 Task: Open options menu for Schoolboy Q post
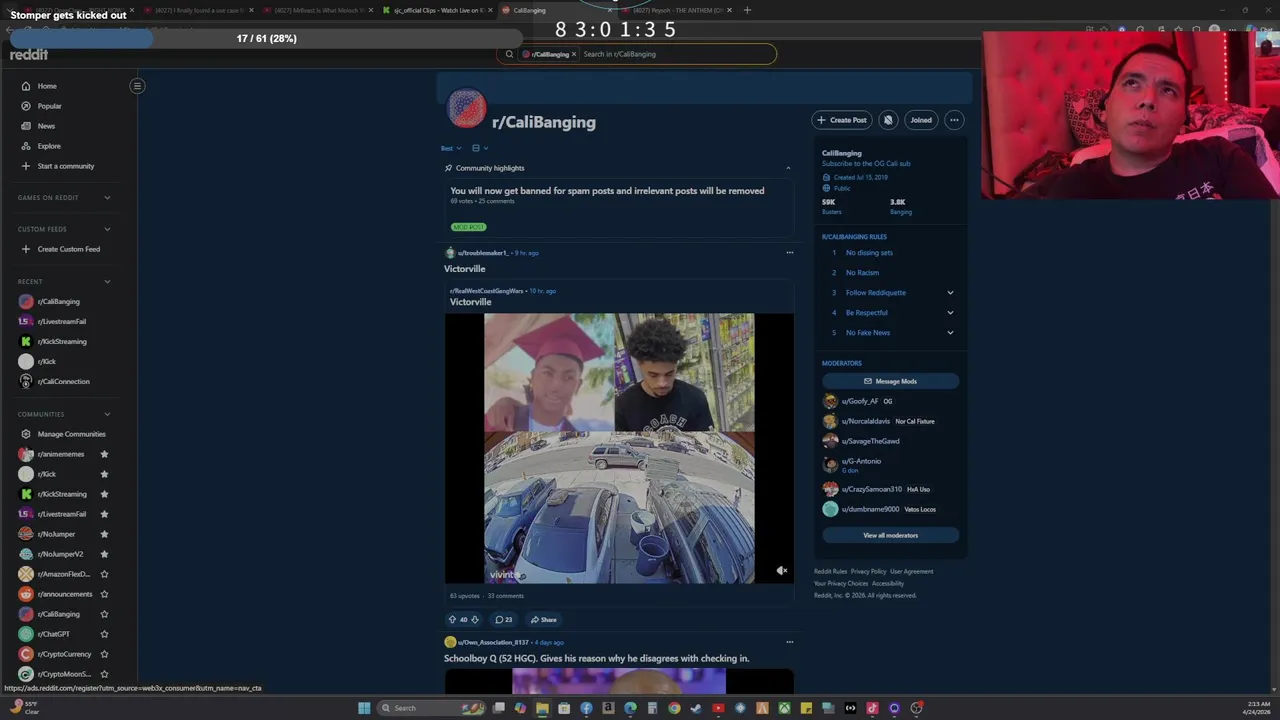pyautogui.click(x=789, y=642)
